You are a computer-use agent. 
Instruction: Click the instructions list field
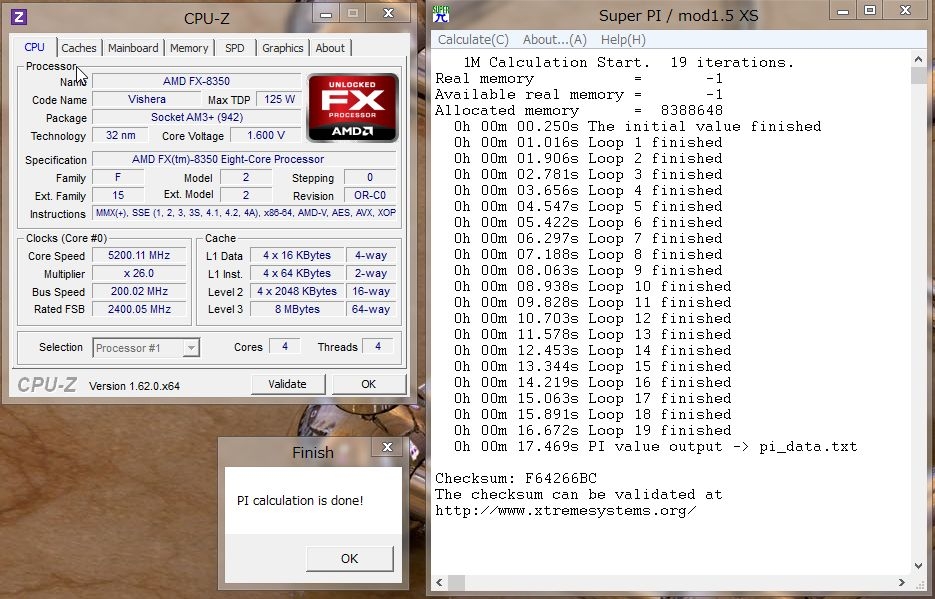244,213
